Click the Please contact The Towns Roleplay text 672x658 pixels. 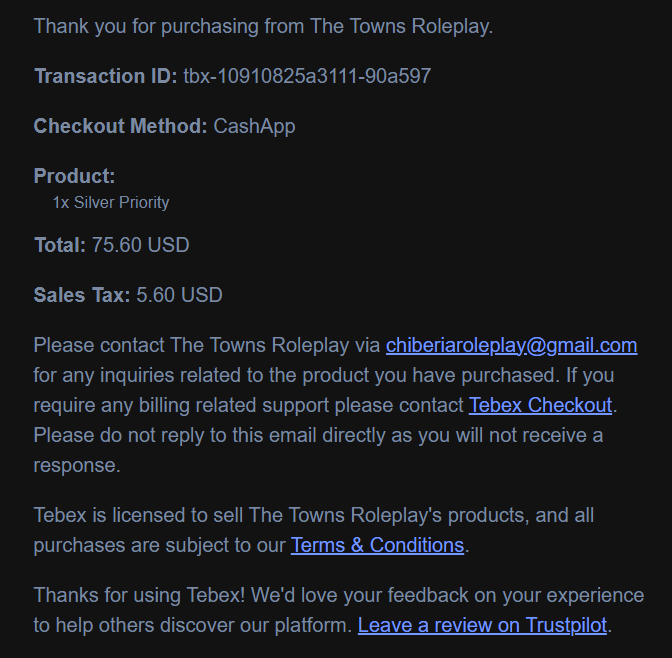tap(207, 346)
